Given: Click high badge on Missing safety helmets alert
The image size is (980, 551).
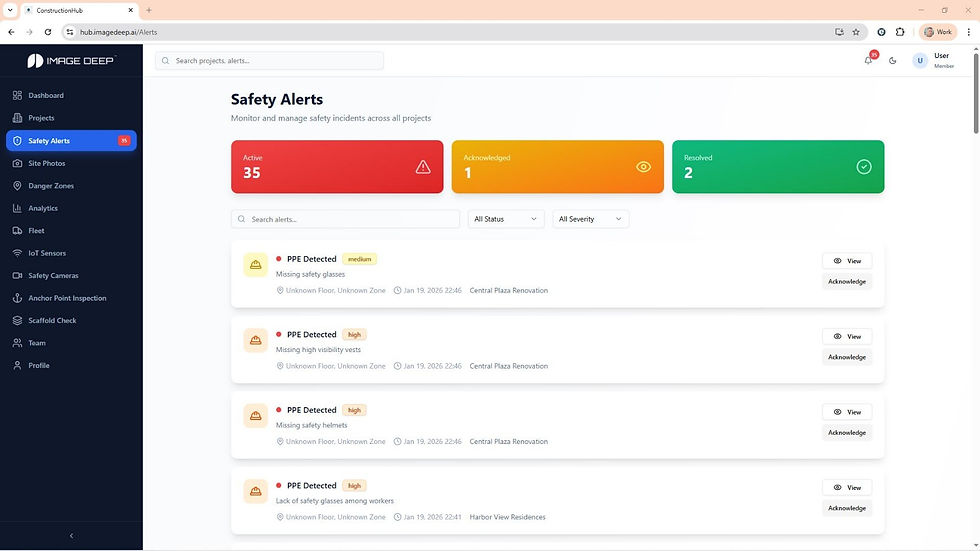Looking at the screenshot, I should 354,410.
